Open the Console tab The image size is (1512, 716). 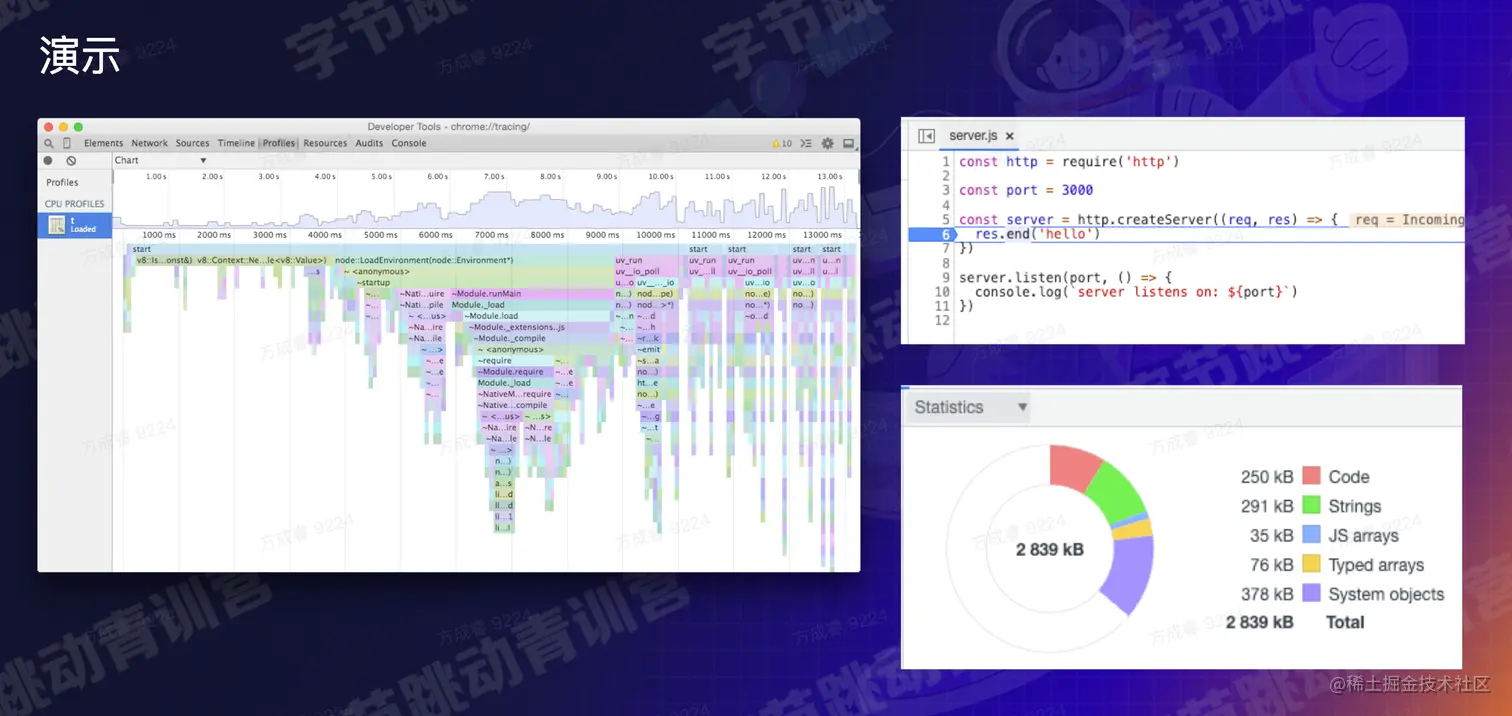(x=409, y=144)
